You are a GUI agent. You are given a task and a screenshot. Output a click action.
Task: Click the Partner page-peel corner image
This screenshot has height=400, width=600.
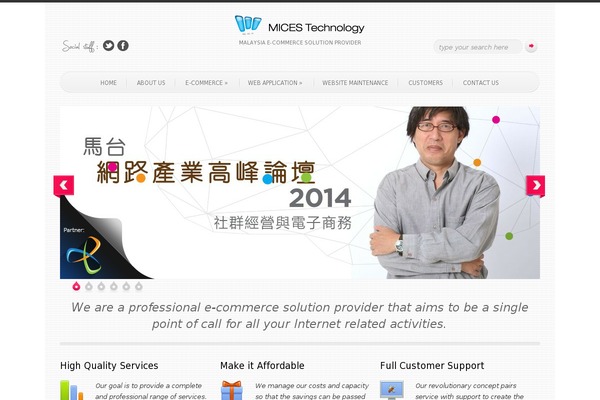tap(99, 239)
